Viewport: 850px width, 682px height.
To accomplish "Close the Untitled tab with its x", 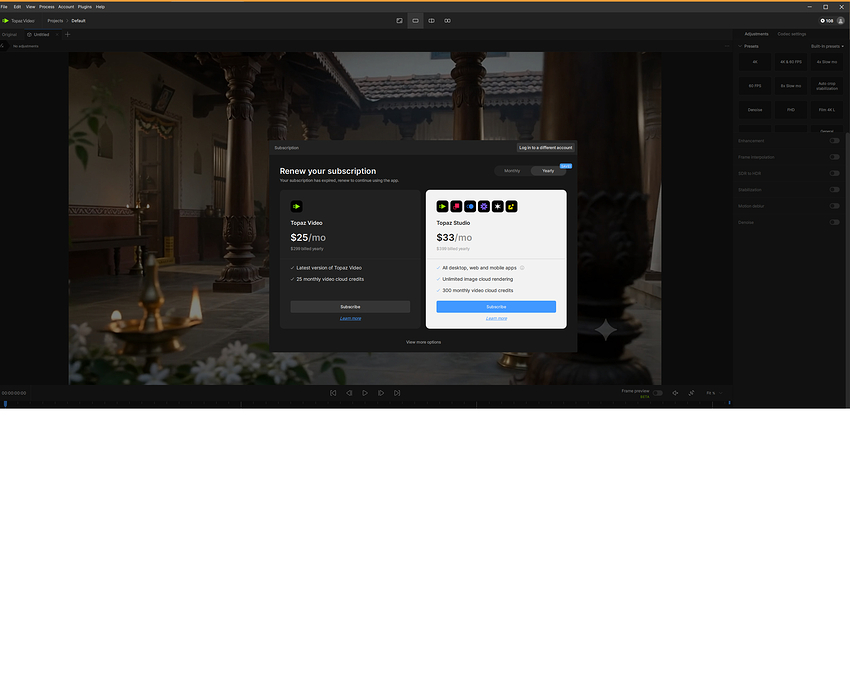I will [57, 34].
